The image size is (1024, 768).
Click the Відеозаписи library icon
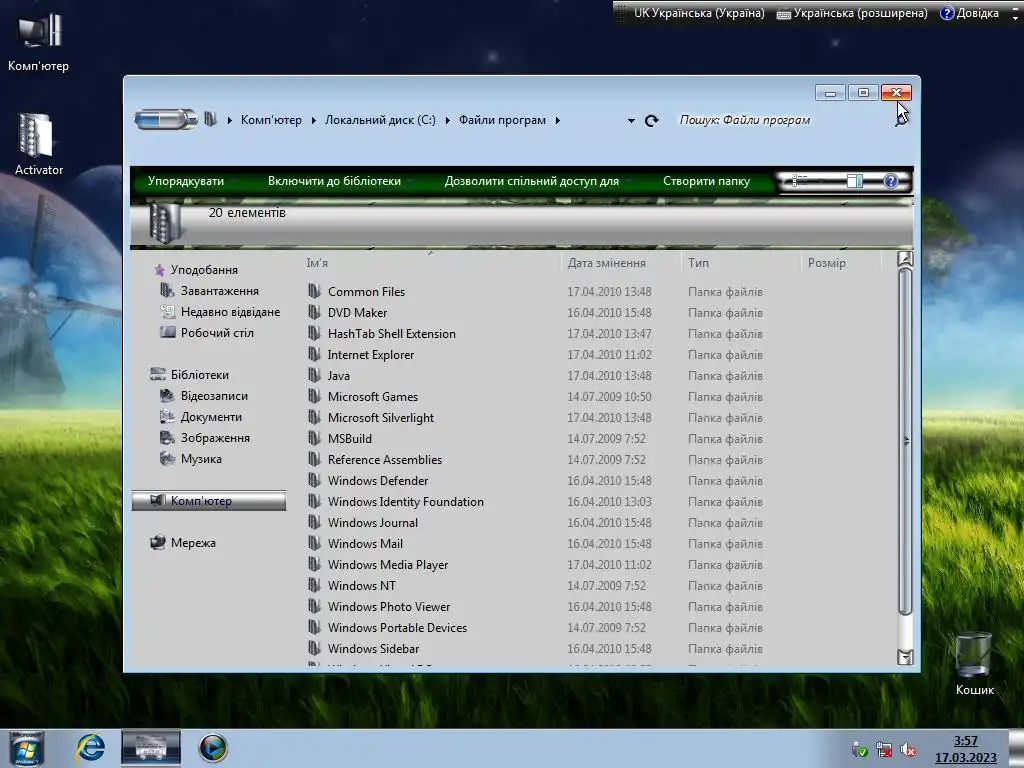[x=167, y=396]
